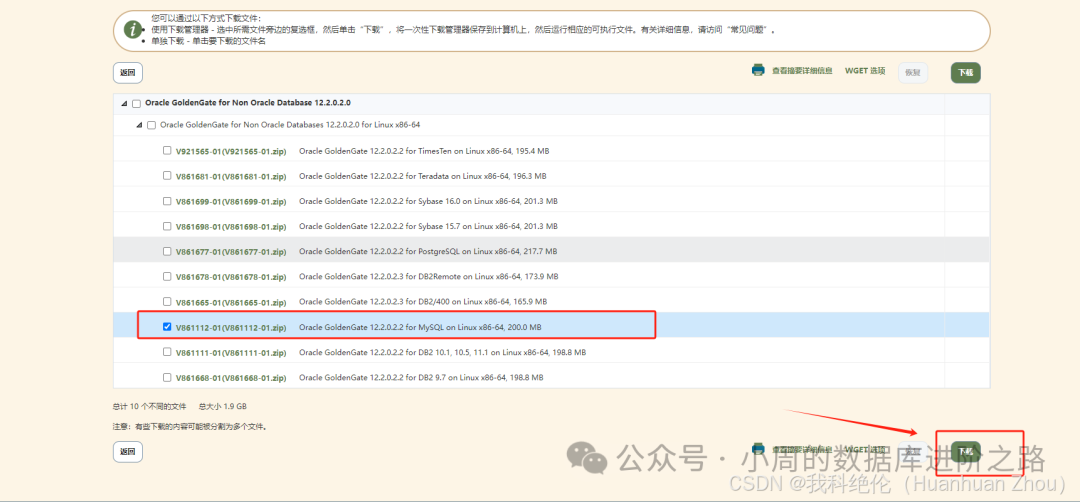This screenshot has height=502, width=1080.
Task: Select the checkbox for V861698-01 Sybase 15.7
Action: (x=167, y=226)
